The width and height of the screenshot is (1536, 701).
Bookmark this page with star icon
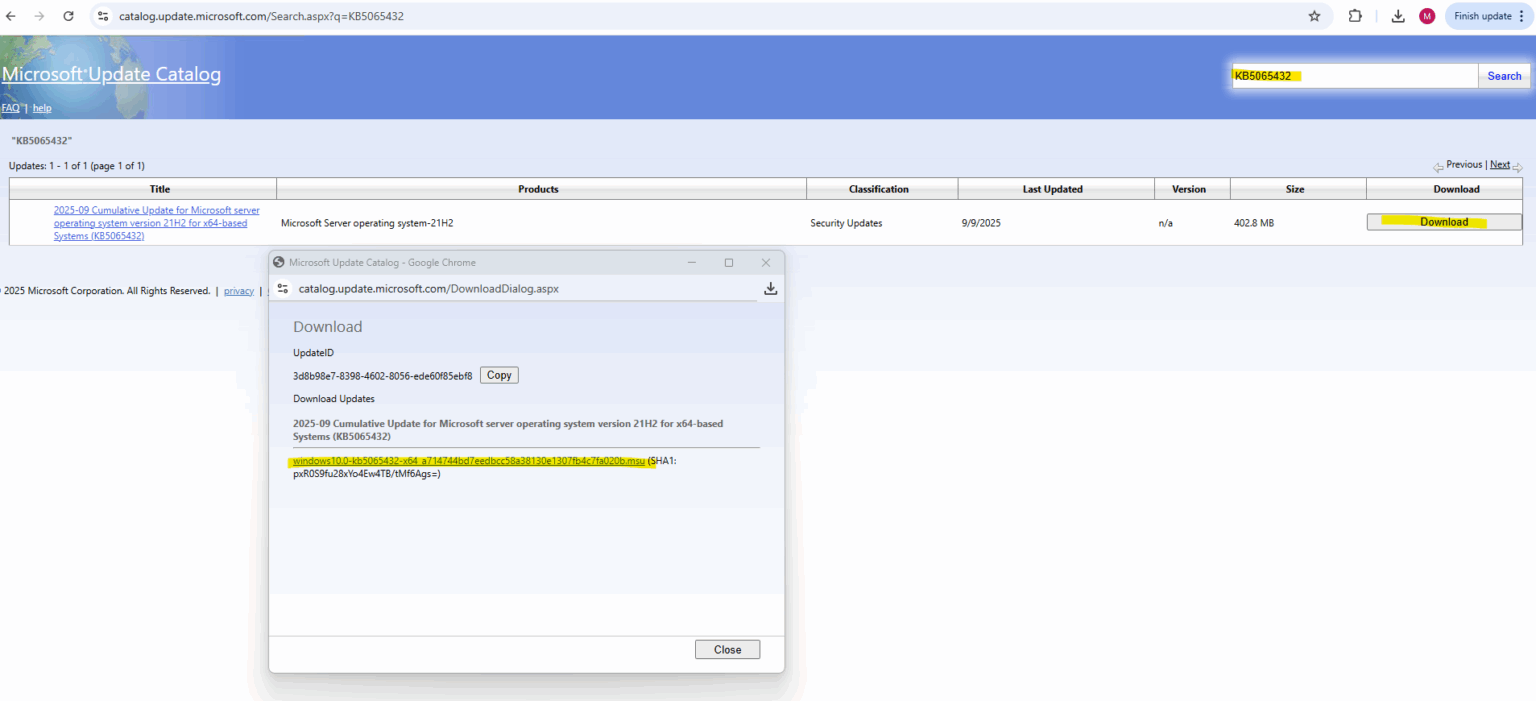point(1314,16)
